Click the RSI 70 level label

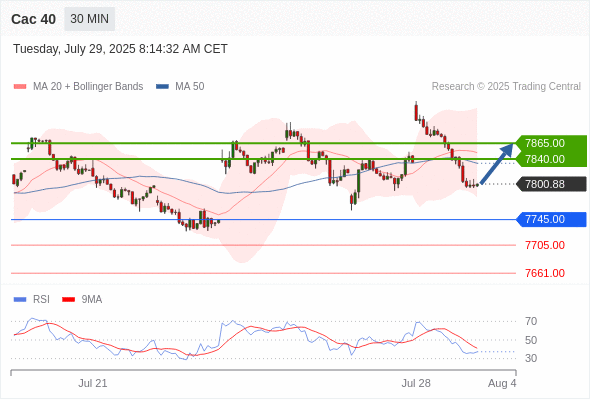pyautogui.click(x=531, y=321)
